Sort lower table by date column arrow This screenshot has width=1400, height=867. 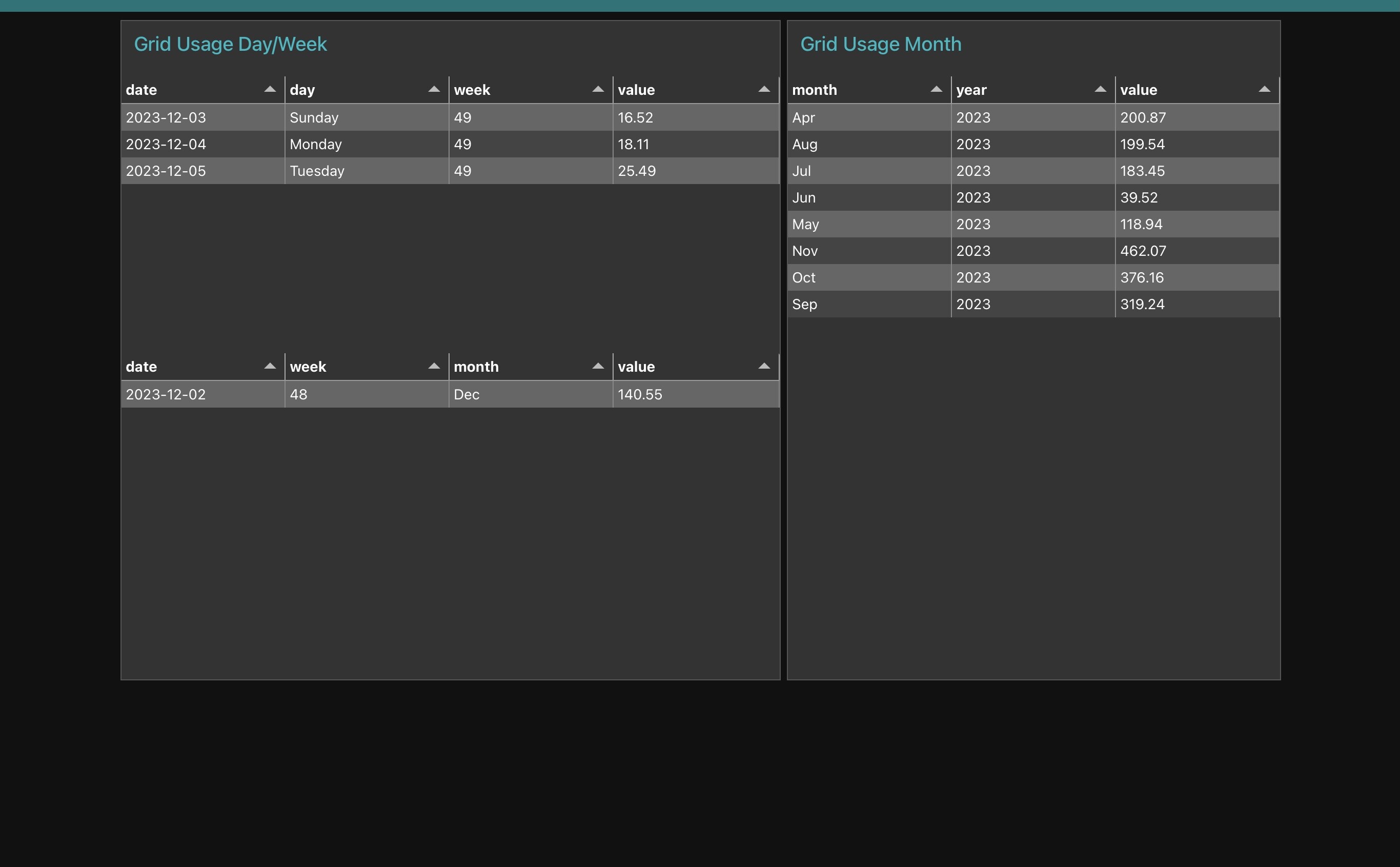pyautogui.click(x=270, y=367)
